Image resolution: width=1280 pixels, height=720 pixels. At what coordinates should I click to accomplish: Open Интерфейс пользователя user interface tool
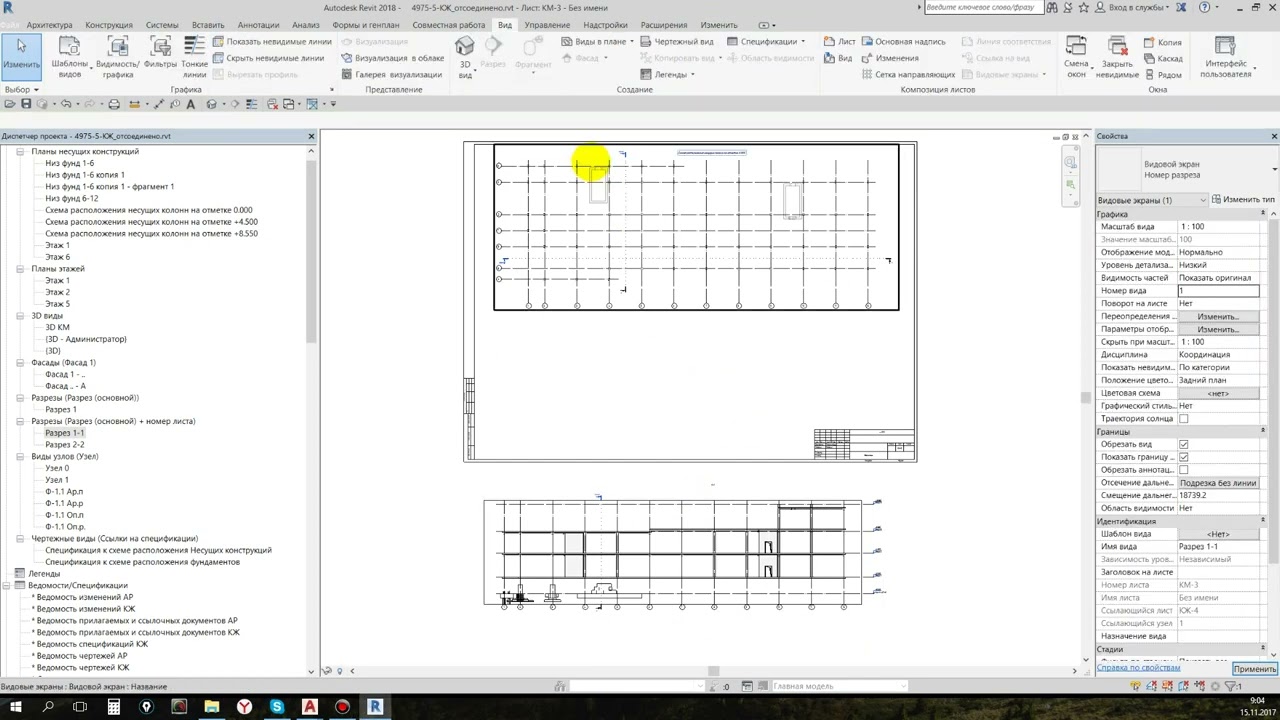click(1225, 57)
